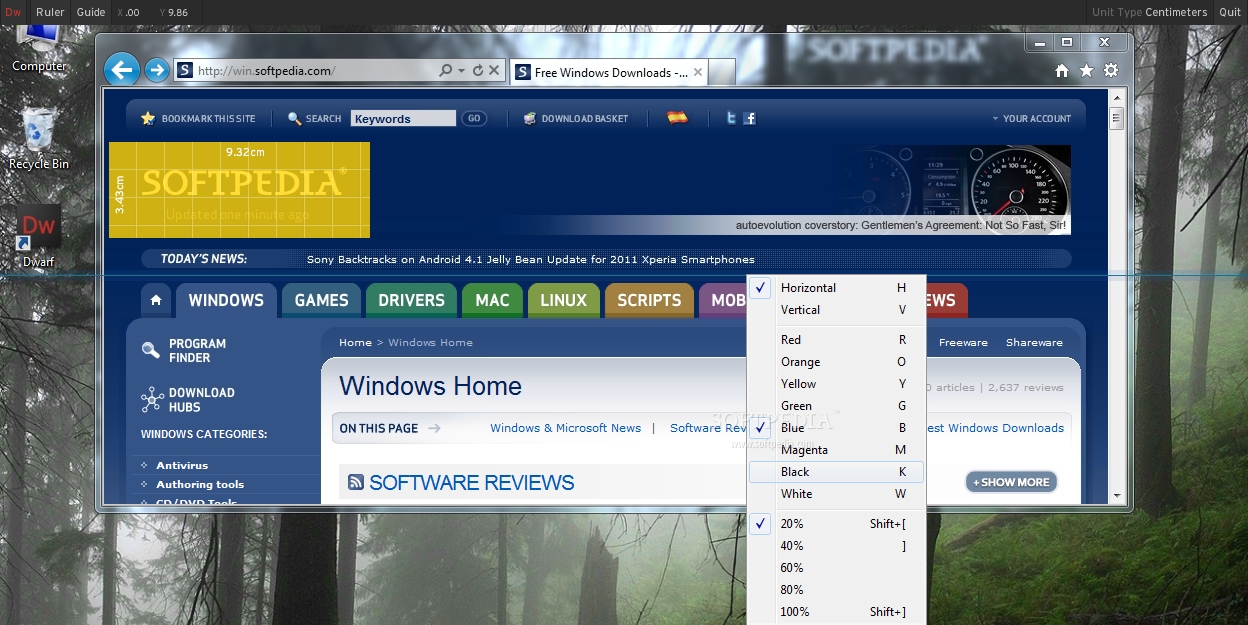1248x625 pixels.
Task: Select the Free Windows Downloads tab
Action: 609,72
